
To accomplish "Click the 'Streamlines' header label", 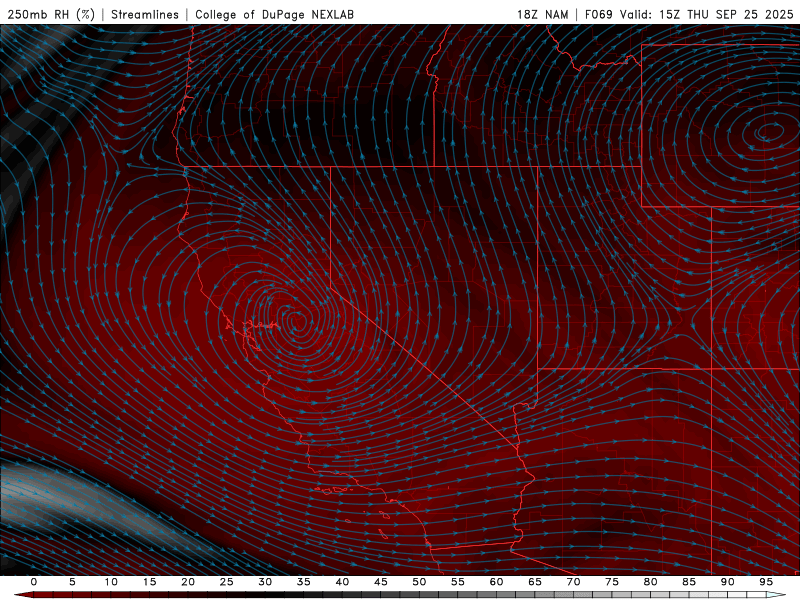I will tap(145, 14).
